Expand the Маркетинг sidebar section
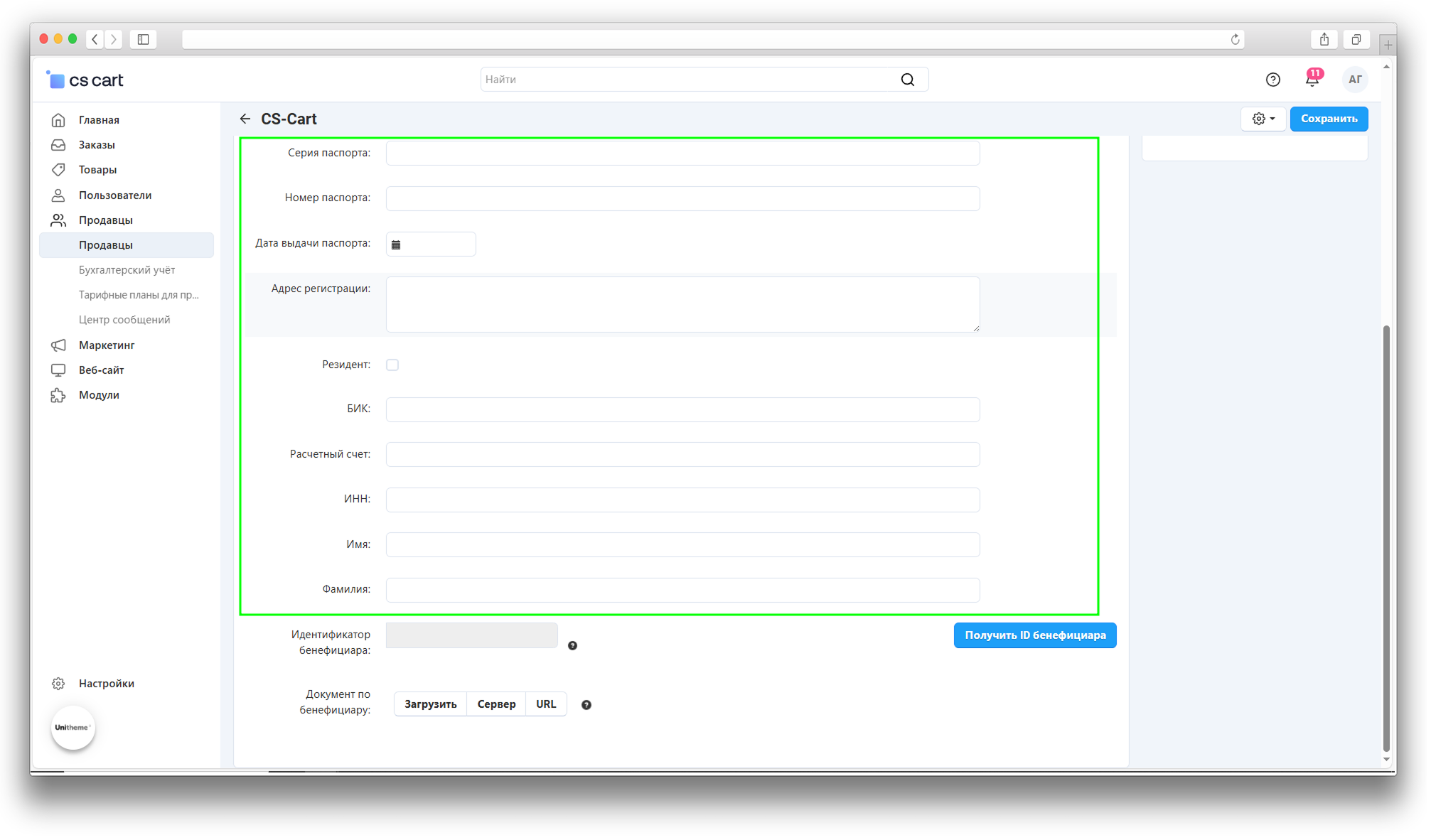This screenshot has width=1431, height=840. pyautogui.click(x=107, y=345)
